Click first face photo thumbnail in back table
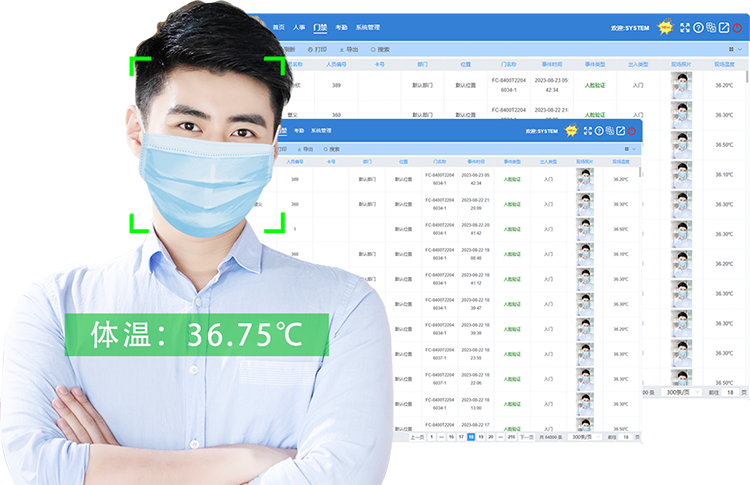The image size is (750, 485). coord(681,86)
